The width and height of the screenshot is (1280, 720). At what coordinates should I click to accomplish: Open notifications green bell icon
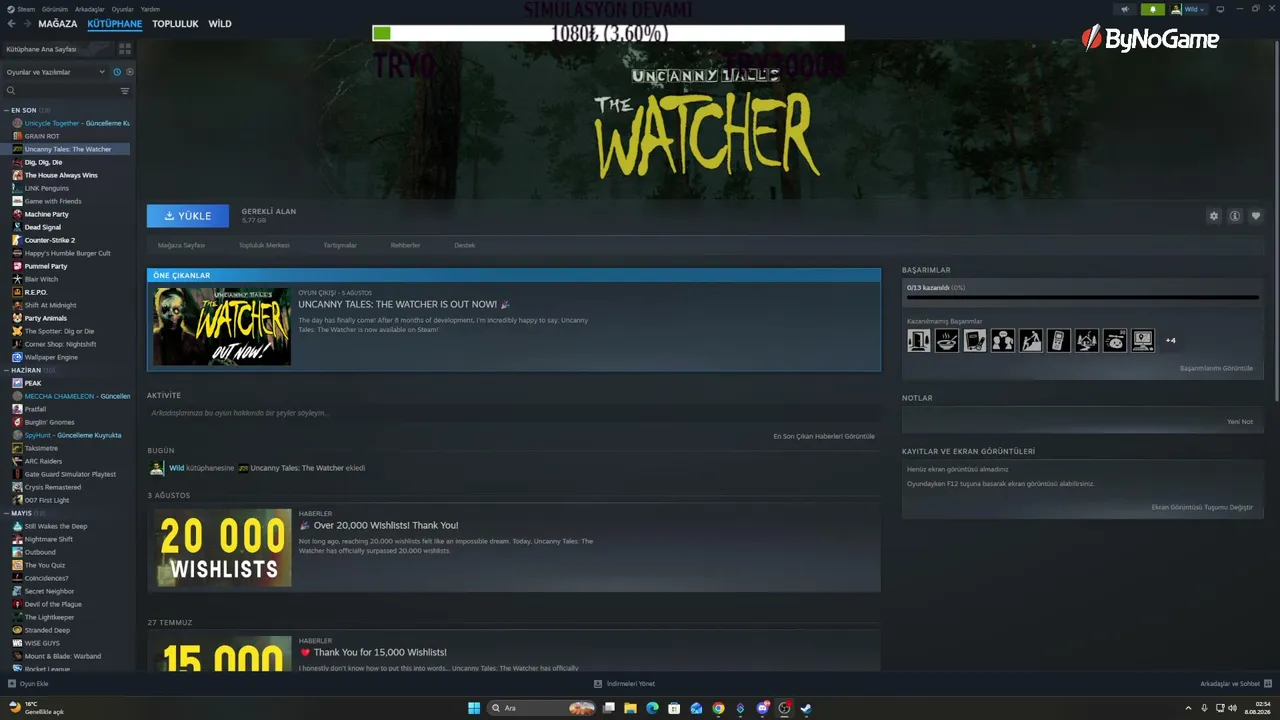[1153, 9]
